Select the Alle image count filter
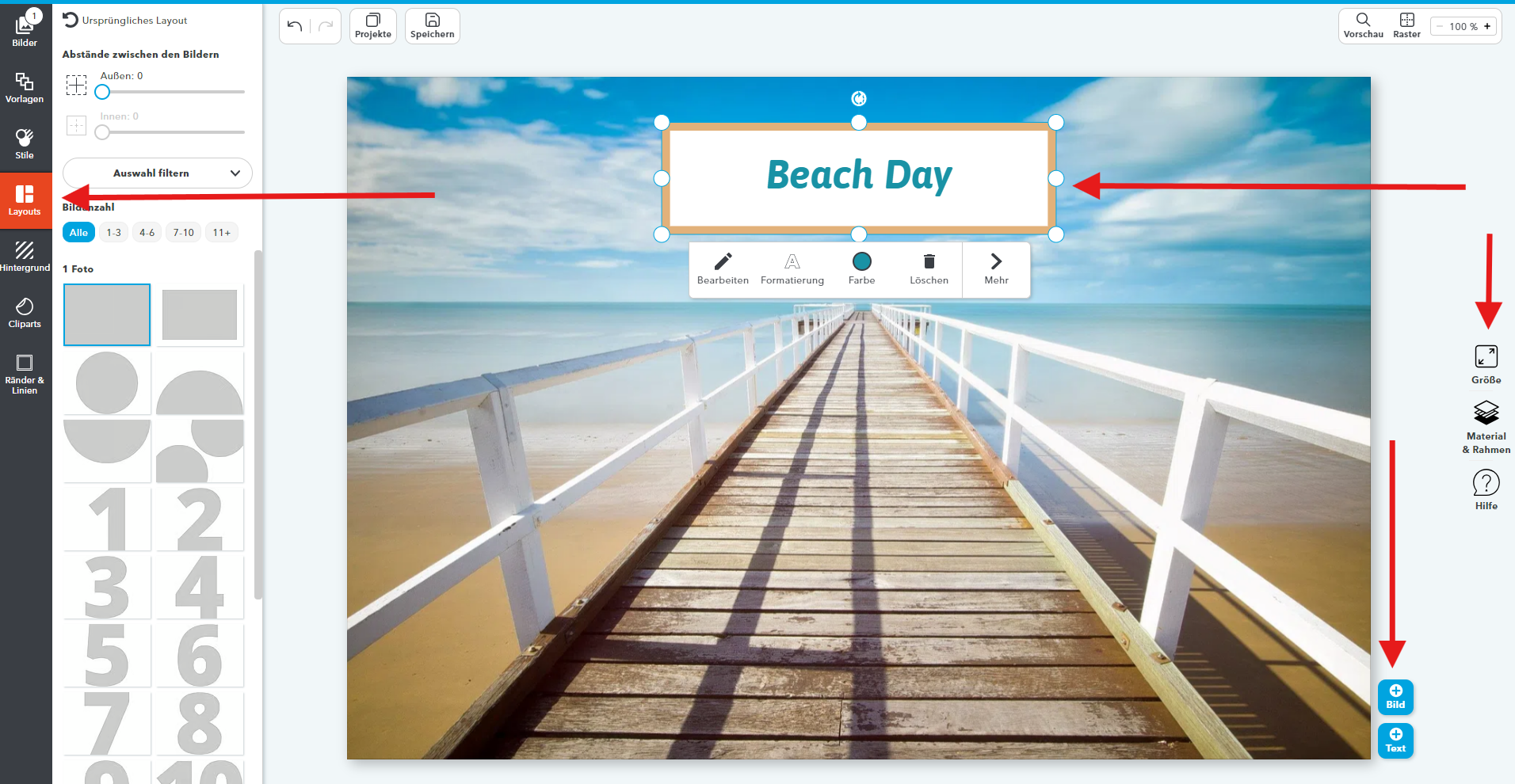 point(78,233)
